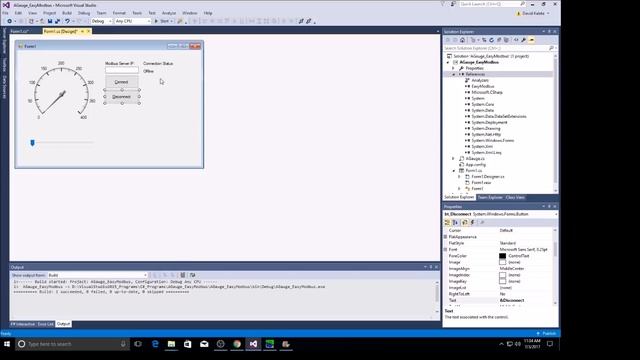
Task: Select Categorized view icon in Properties panel
Action: tap(447, 222)
